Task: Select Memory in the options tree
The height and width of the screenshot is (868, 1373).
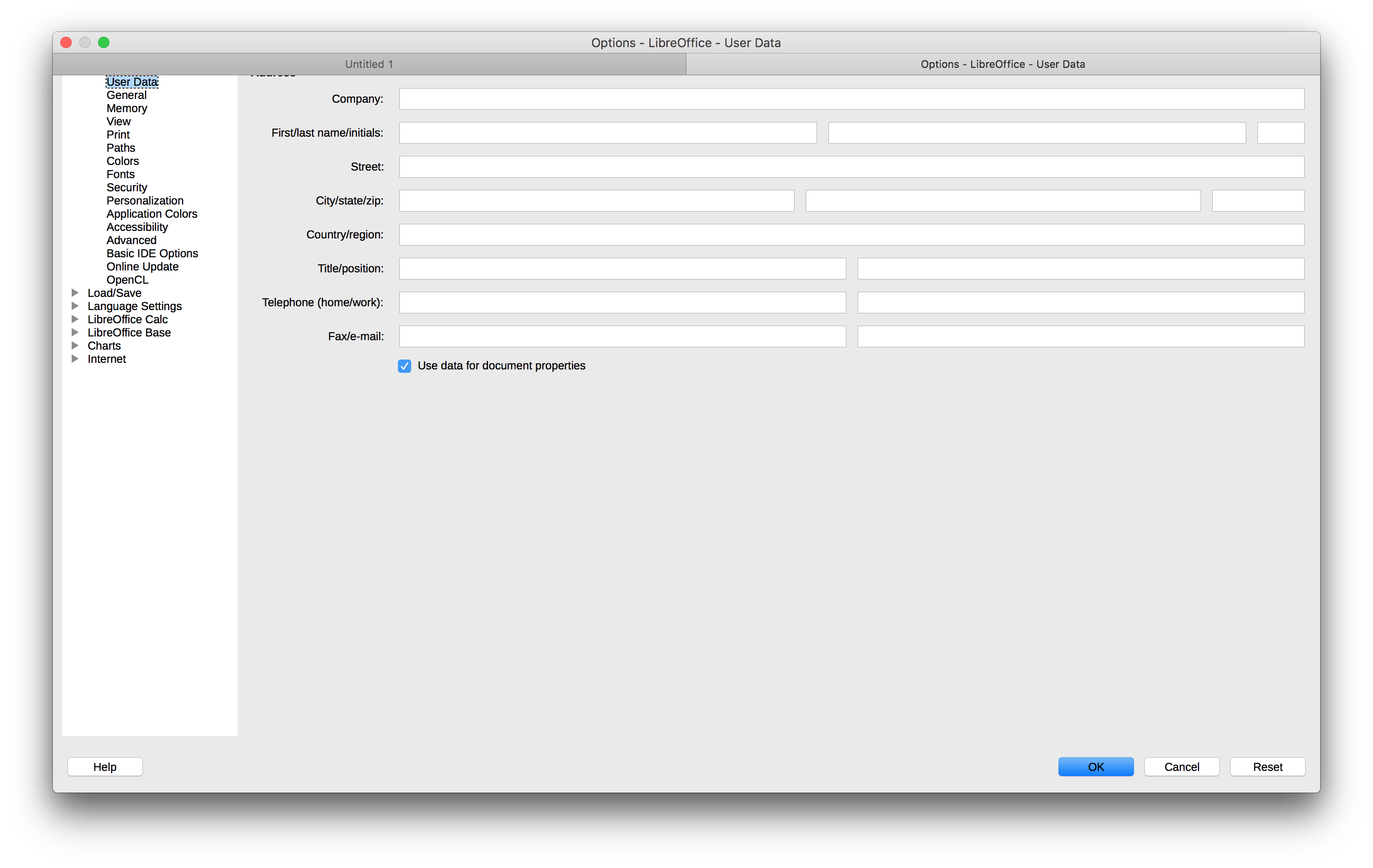Action: click(x=126, y=108)
